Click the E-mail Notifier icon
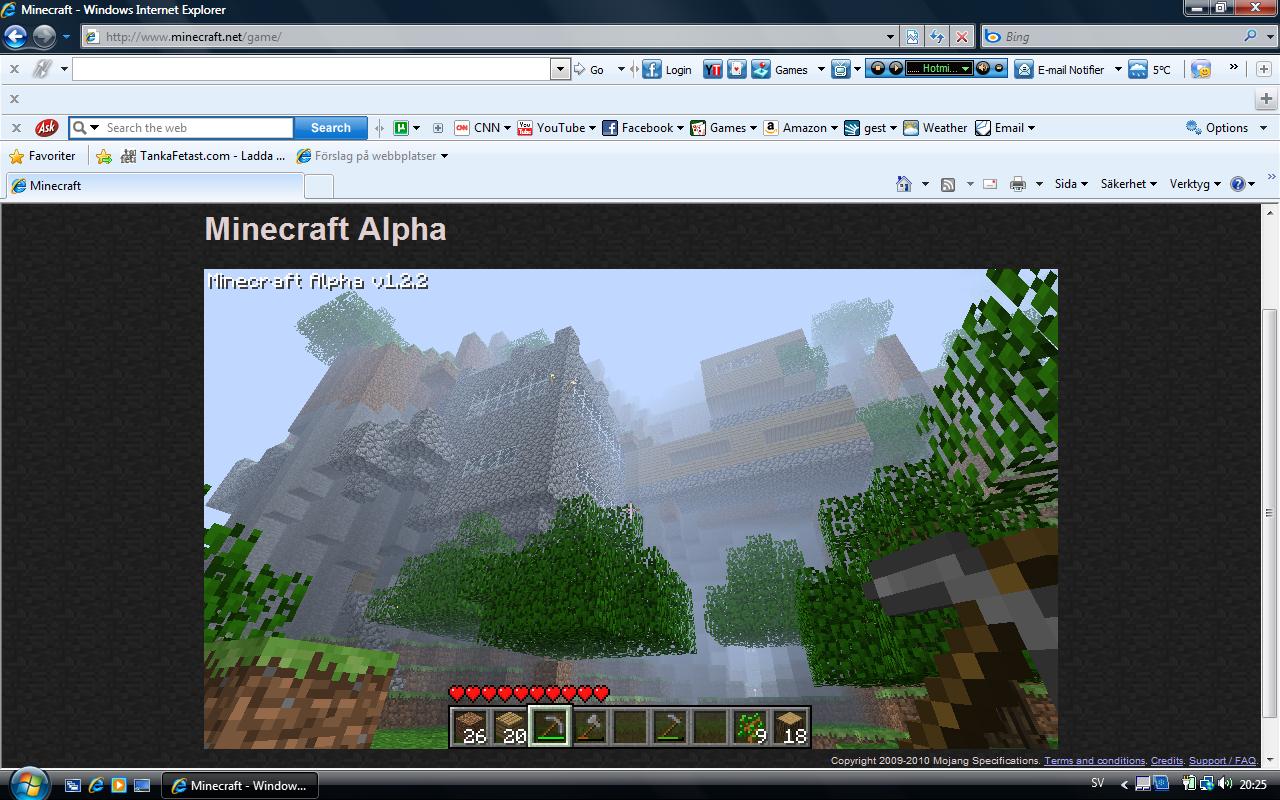The width and height of the screenshot is (1280, 800). pos(1024,69)
